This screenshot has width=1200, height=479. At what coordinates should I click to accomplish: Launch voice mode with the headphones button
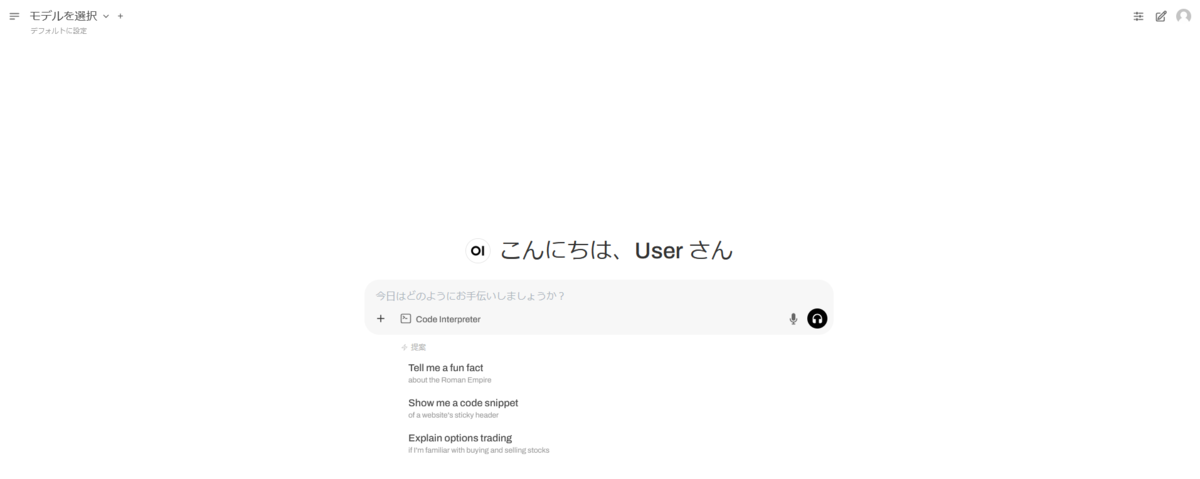pyautogui.click(x=817, y=319)
